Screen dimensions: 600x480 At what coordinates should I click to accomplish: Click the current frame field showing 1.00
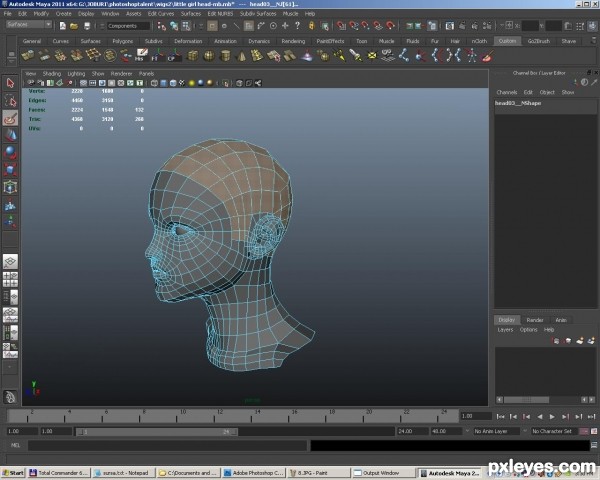[x=476, y=416]
